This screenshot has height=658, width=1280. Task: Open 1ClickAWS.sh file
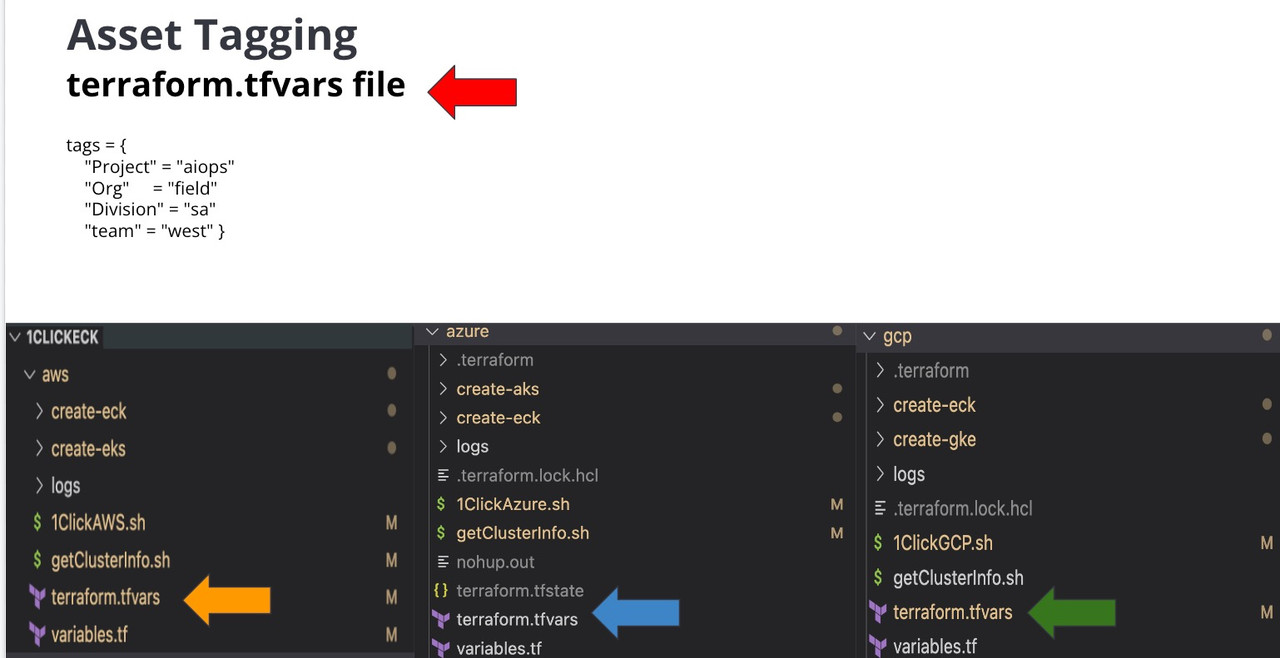(98, 522)
